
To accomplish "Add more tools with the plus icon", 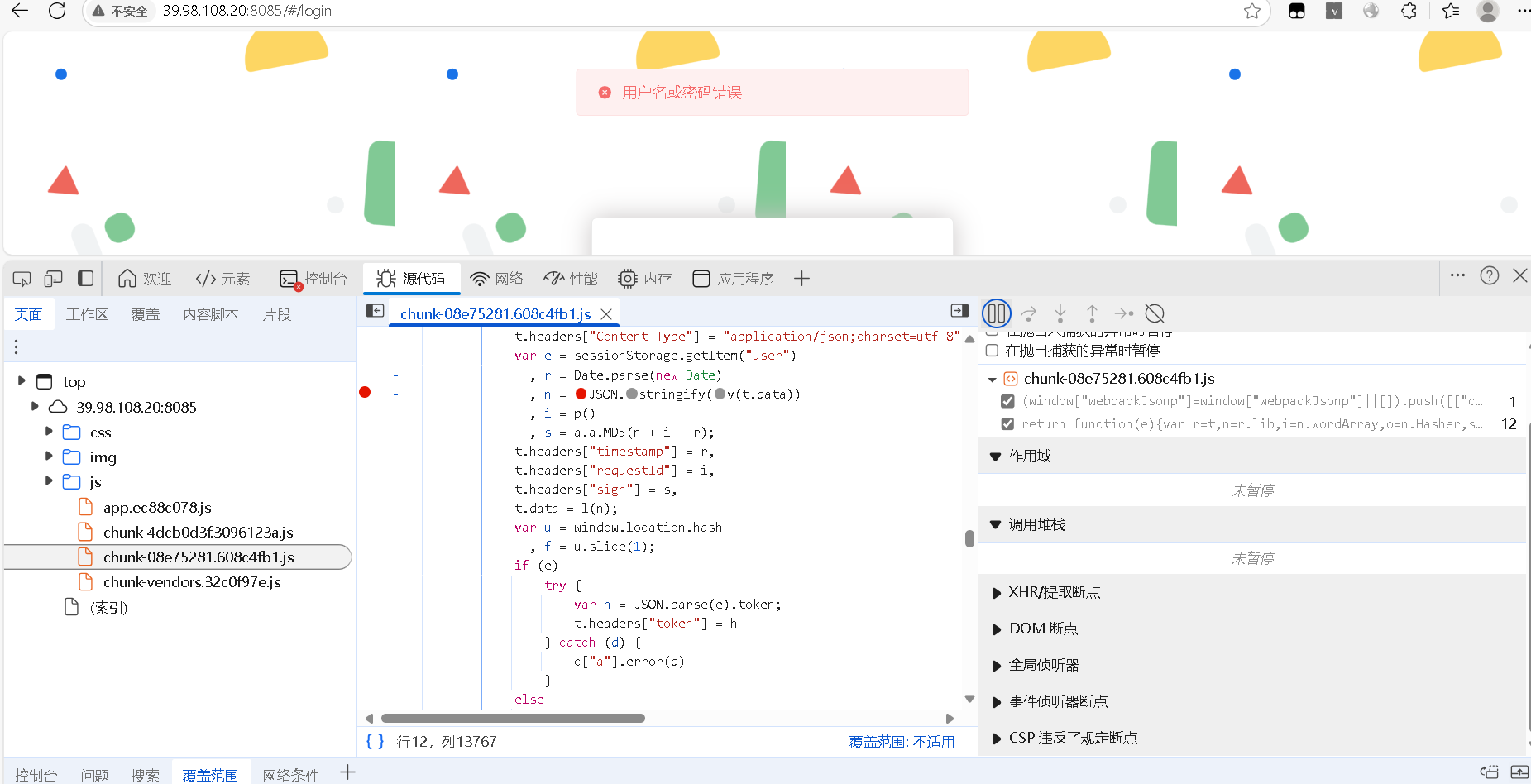I will [801, 279].
